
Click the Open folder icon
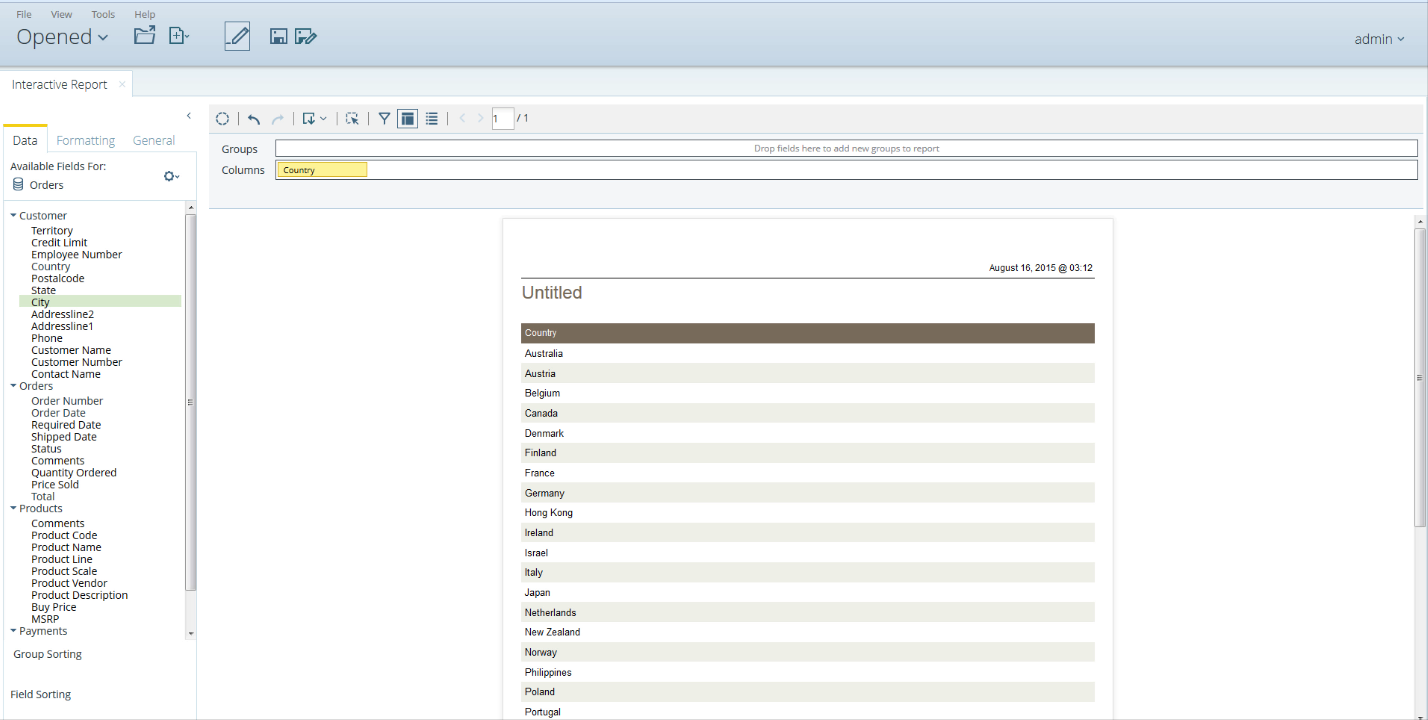(145, 36)
